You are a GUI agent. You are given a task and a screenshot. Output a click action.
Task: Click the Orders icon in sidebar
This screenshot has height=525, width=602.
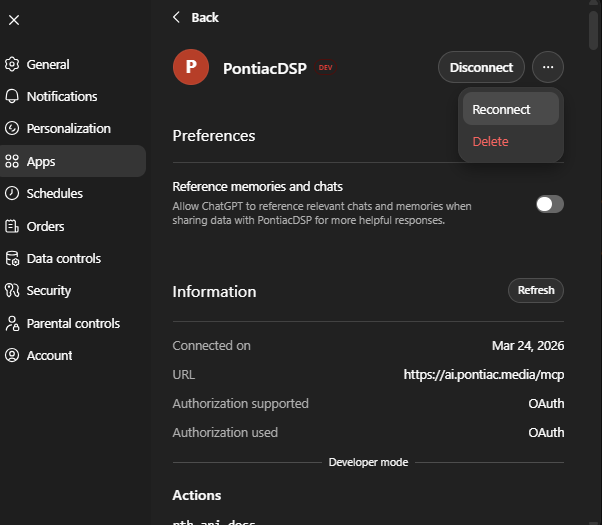(12, 226)
